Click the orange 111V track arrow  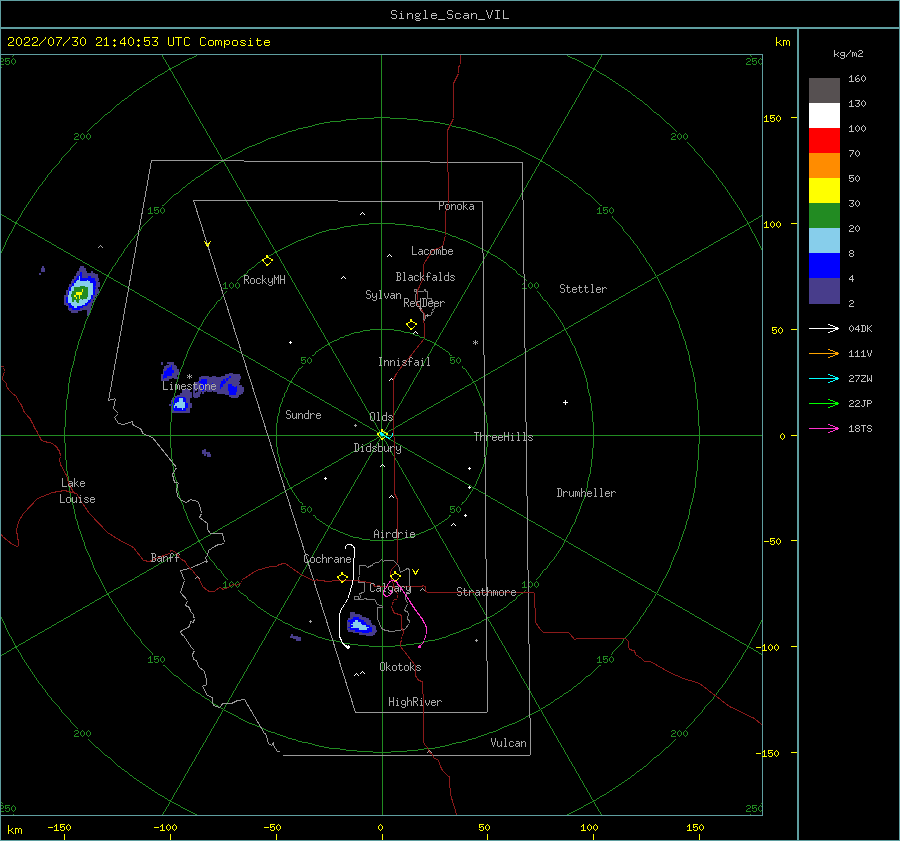coord(824,354)
